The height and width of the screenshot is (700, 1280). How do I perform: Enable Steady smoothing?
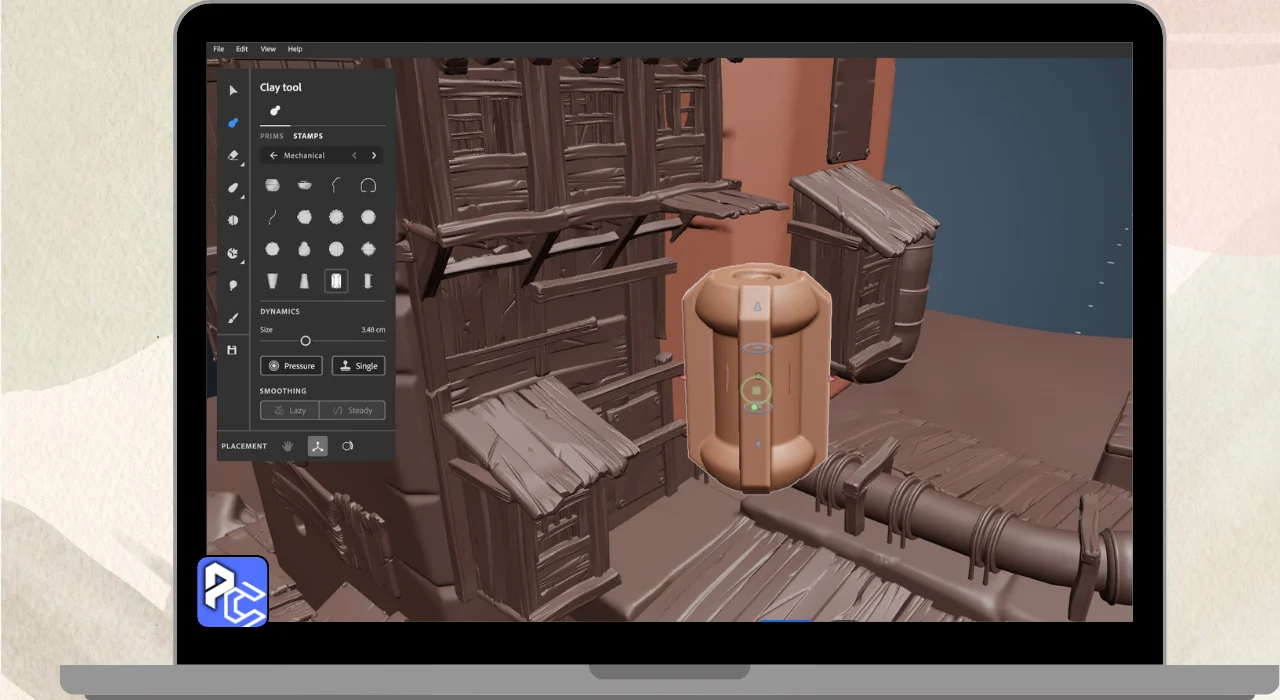[x=352, y=410]
